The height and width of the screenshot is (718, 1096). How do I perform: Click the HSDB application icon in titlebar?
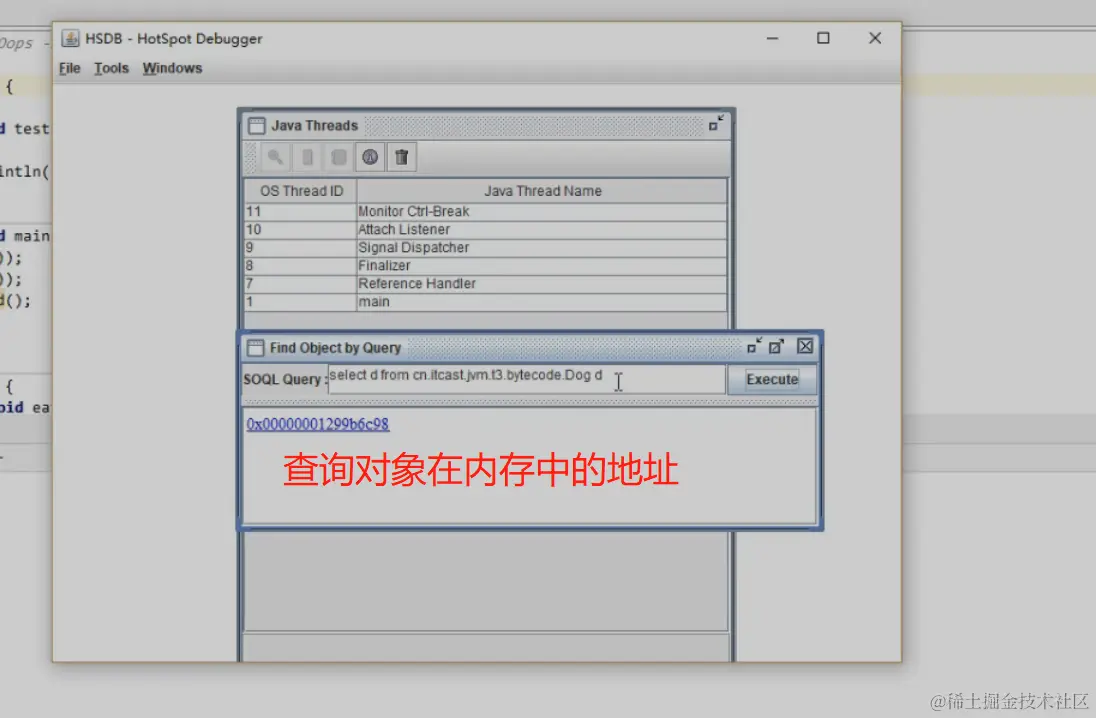pos(70,38)
